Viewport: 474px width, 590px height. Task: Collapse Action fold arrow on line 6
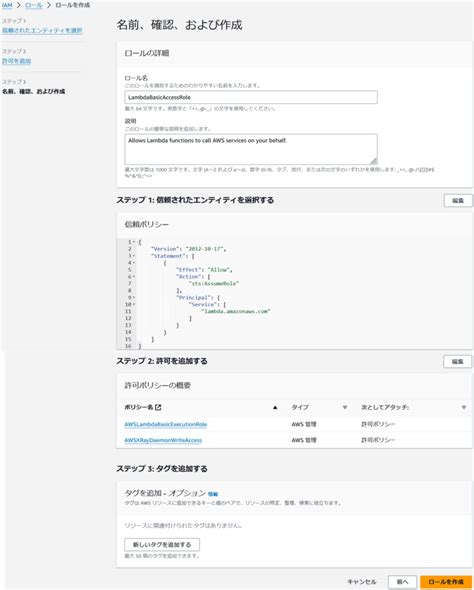134,277
